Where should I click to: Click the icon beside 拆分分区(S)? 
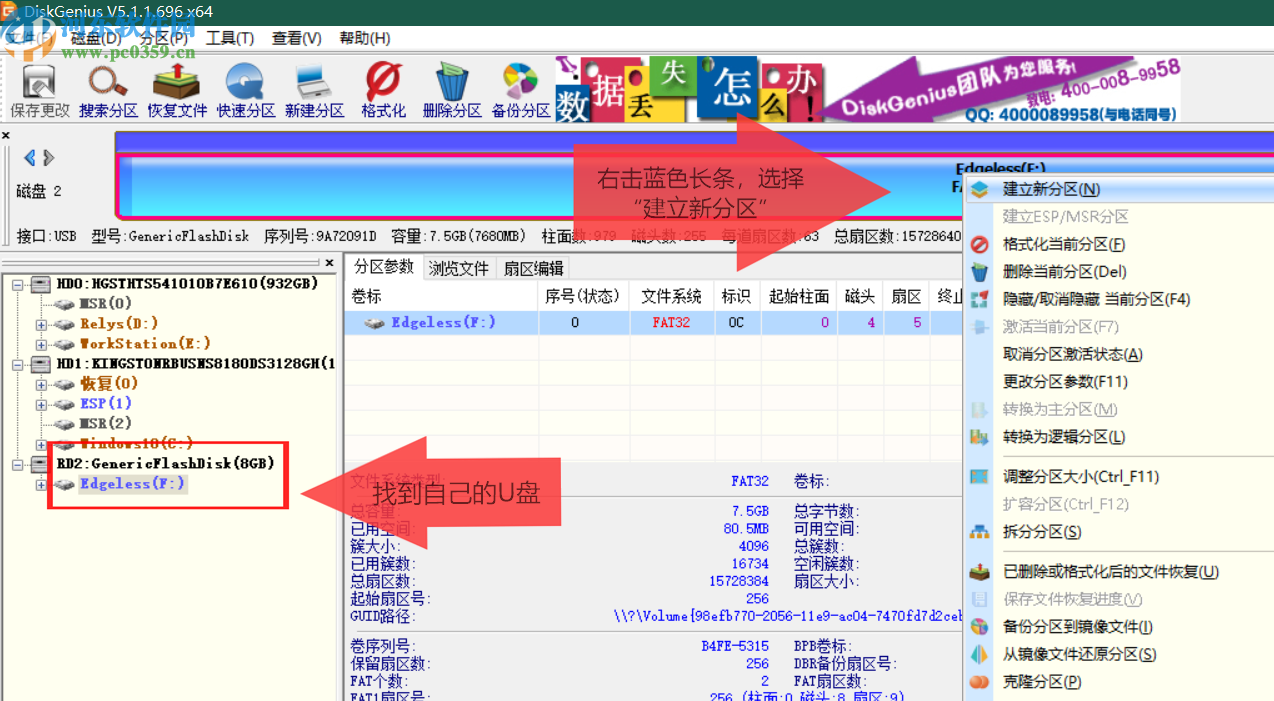(980, 532)
